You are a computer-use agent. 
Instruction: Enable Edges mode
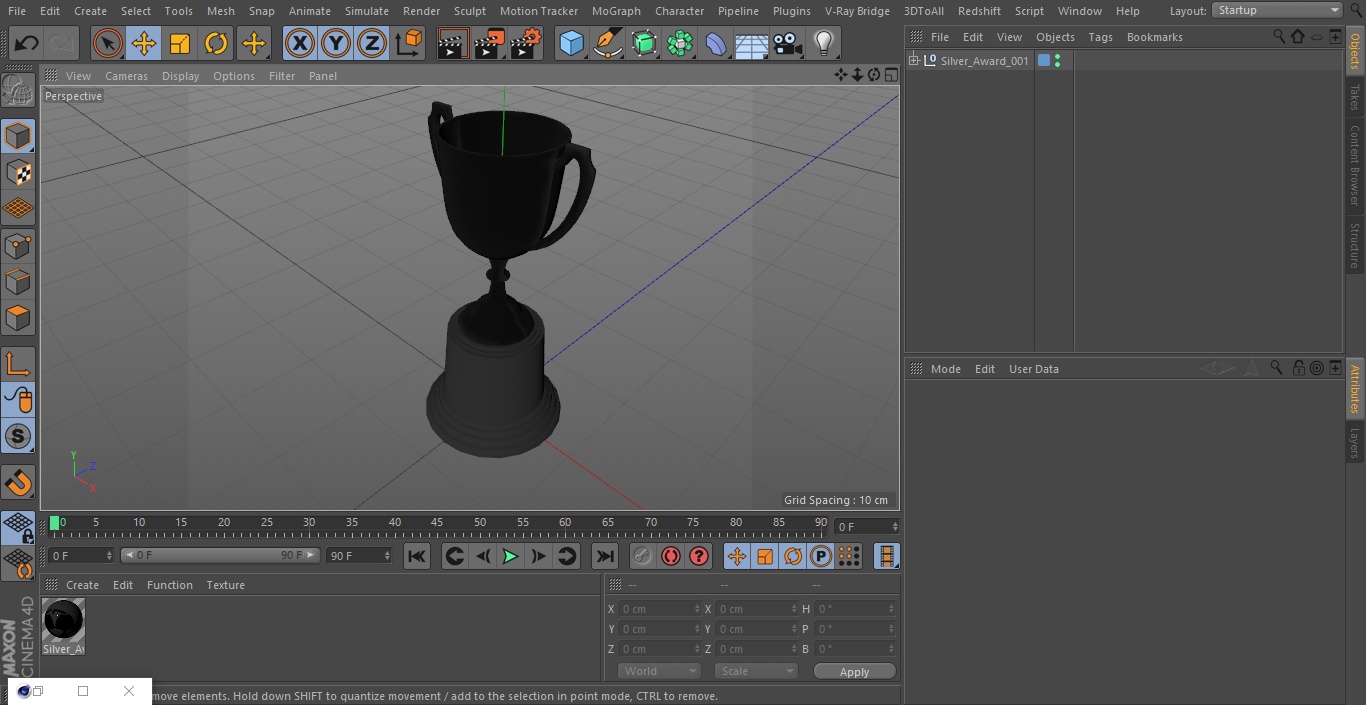point(18,282)
